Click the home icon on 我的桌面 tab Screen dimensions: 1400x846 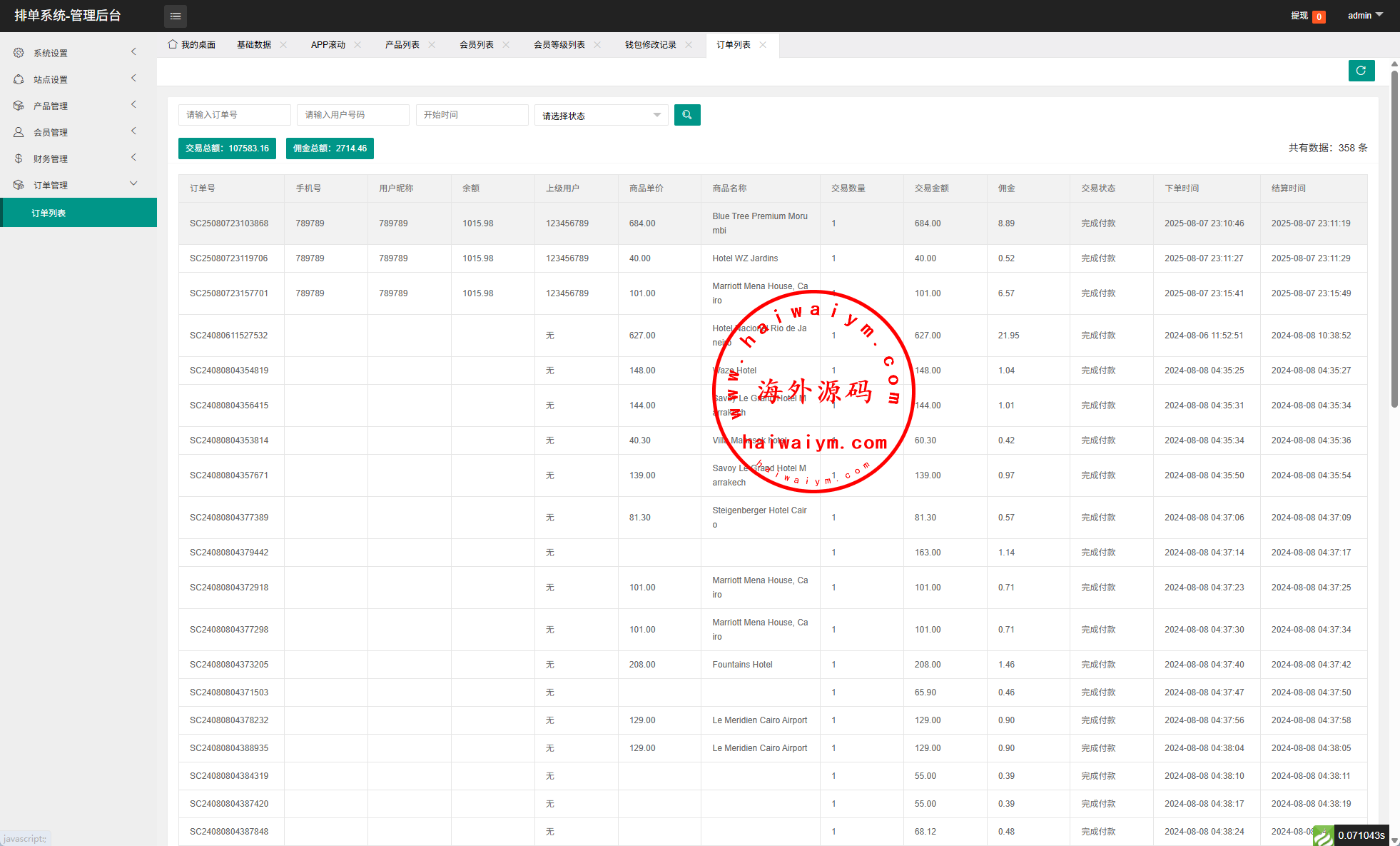click(173, 44)
